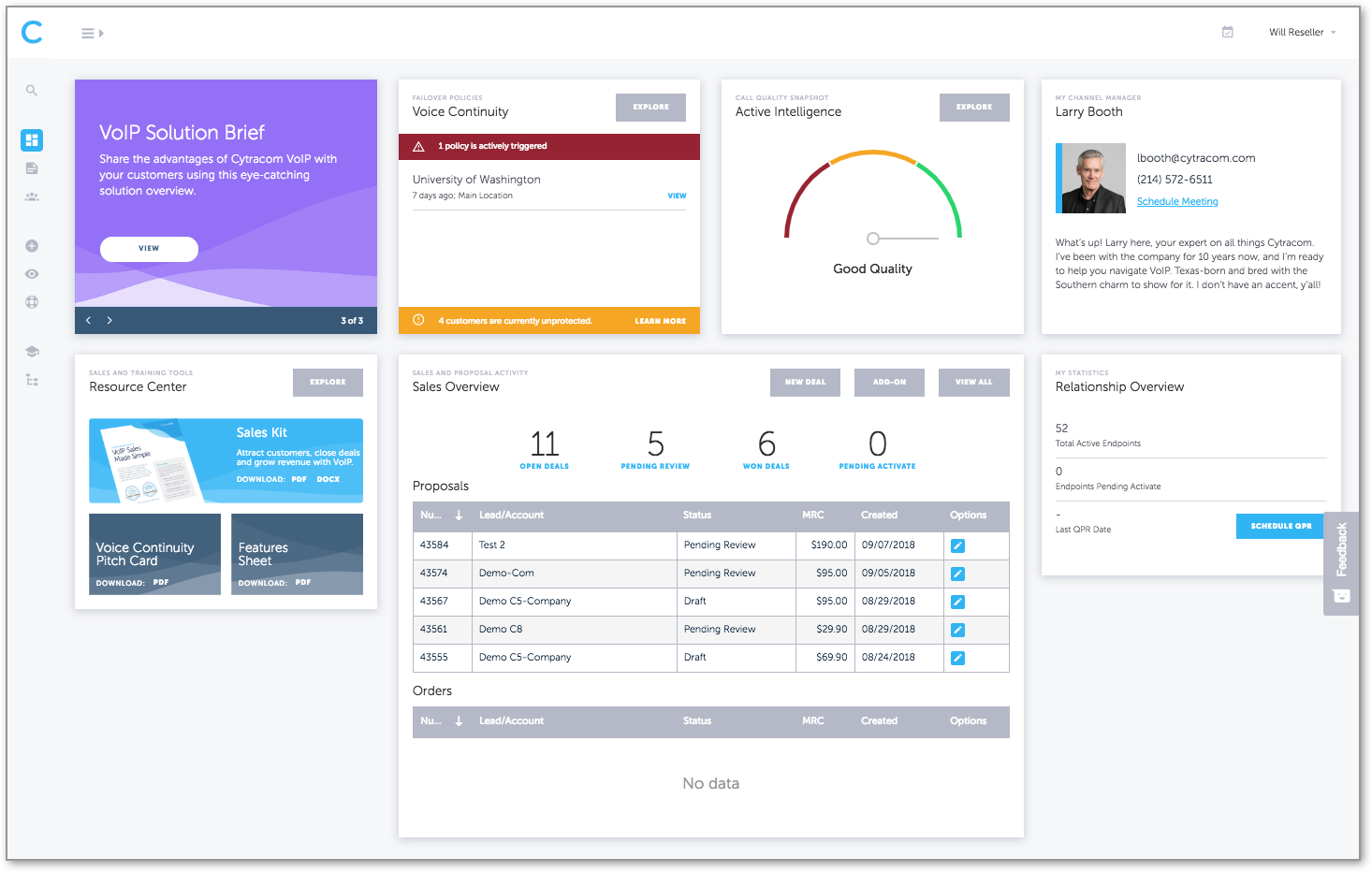Image resolution: width=1372 pixels, height=872 pixels.
Task: Open search from the sidebar magnifier icon
Action: pyautogui.click(x=32, y=91)
